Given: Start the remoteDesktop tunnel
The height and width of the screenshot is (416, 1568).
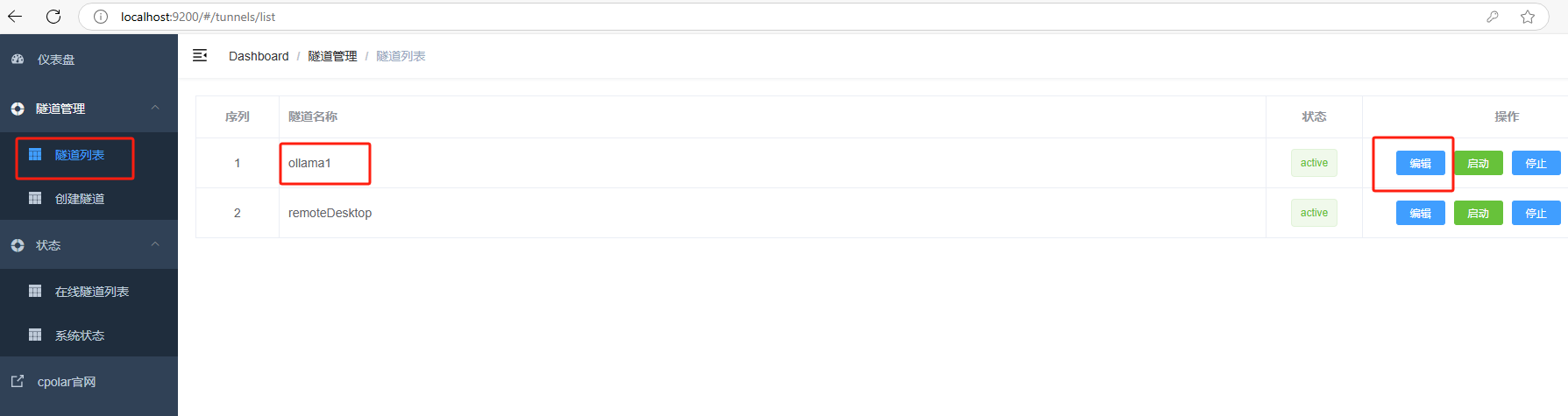Looking at the screenshot, I should pyautogui.click(x=1478, y=213).
